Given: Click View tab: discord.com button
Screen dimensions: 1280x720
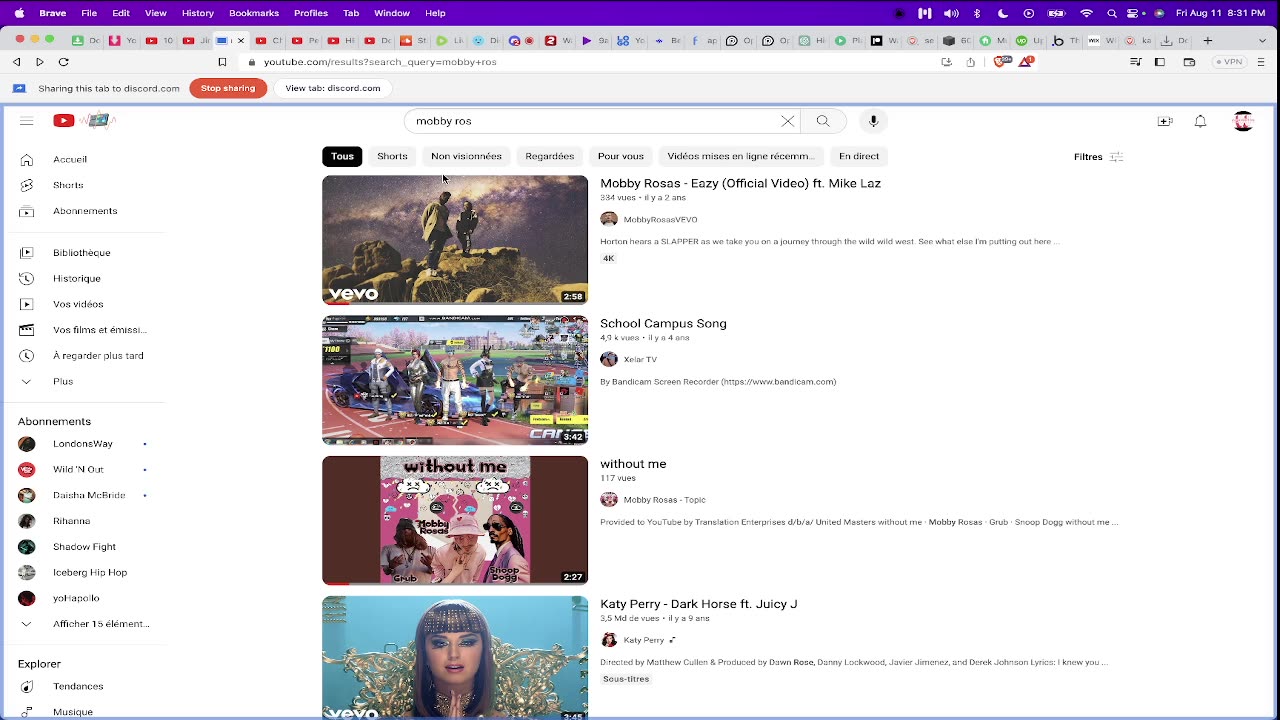Looking at the screenshot, I should coord(333,88).
